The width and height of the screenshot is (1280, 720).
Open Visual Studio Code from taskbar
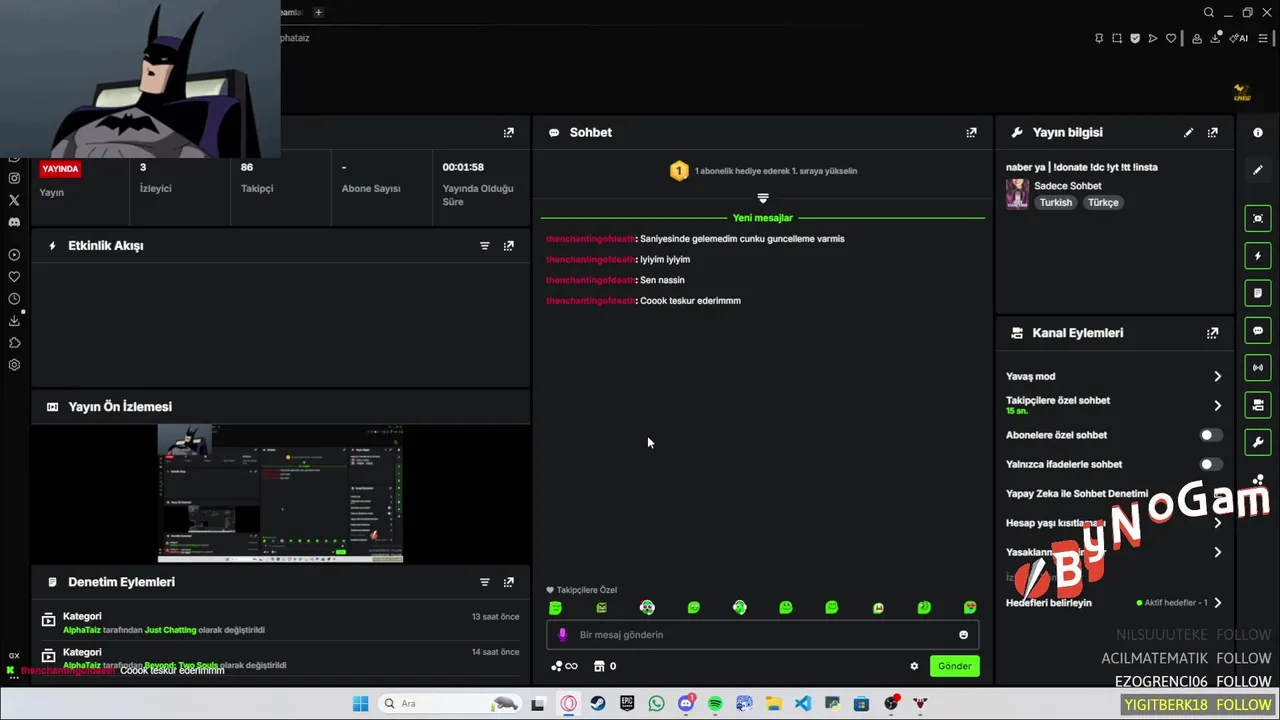pos(803,704)
